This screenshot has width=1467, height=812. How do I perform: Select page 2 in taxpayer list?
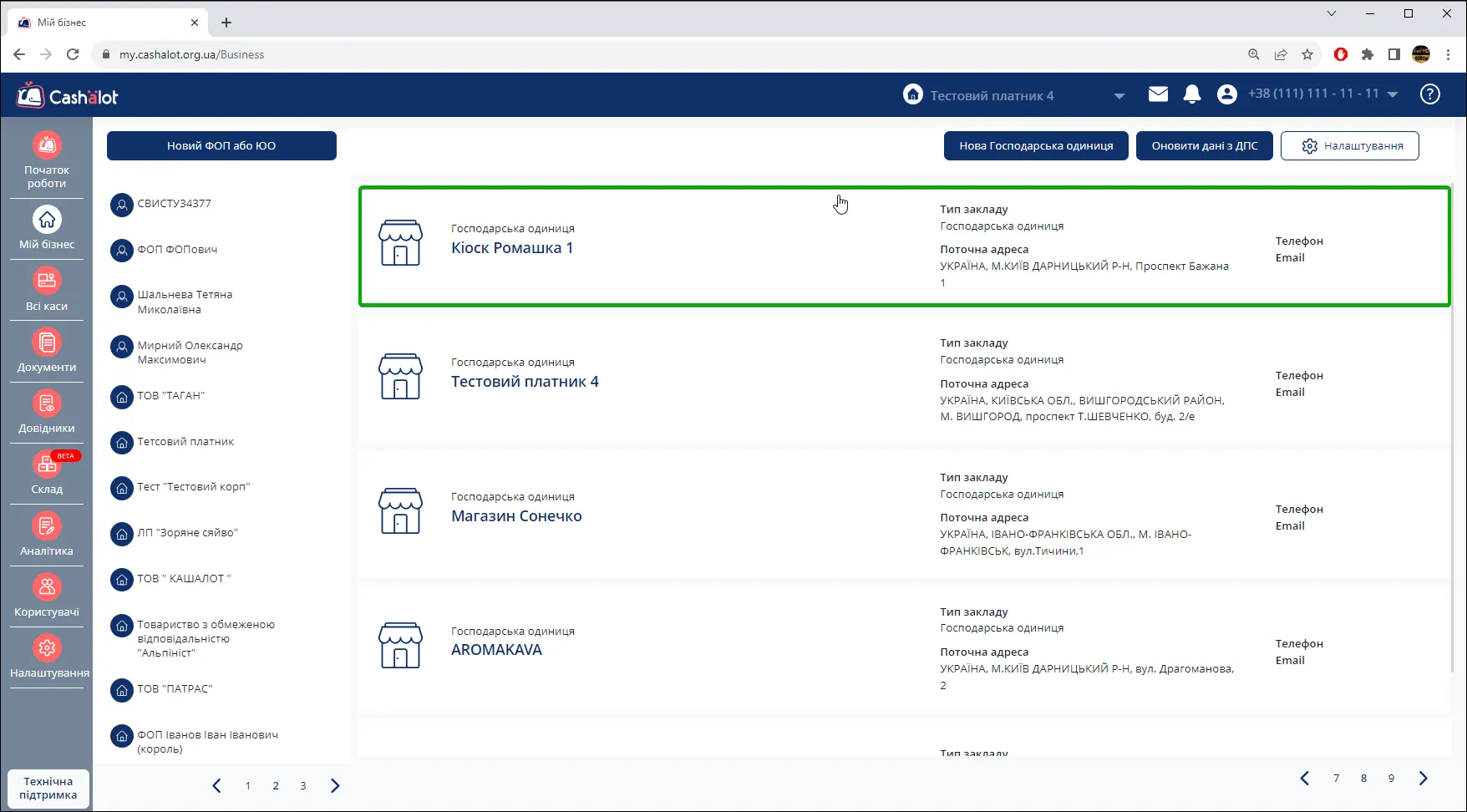[x=276, y=785]
